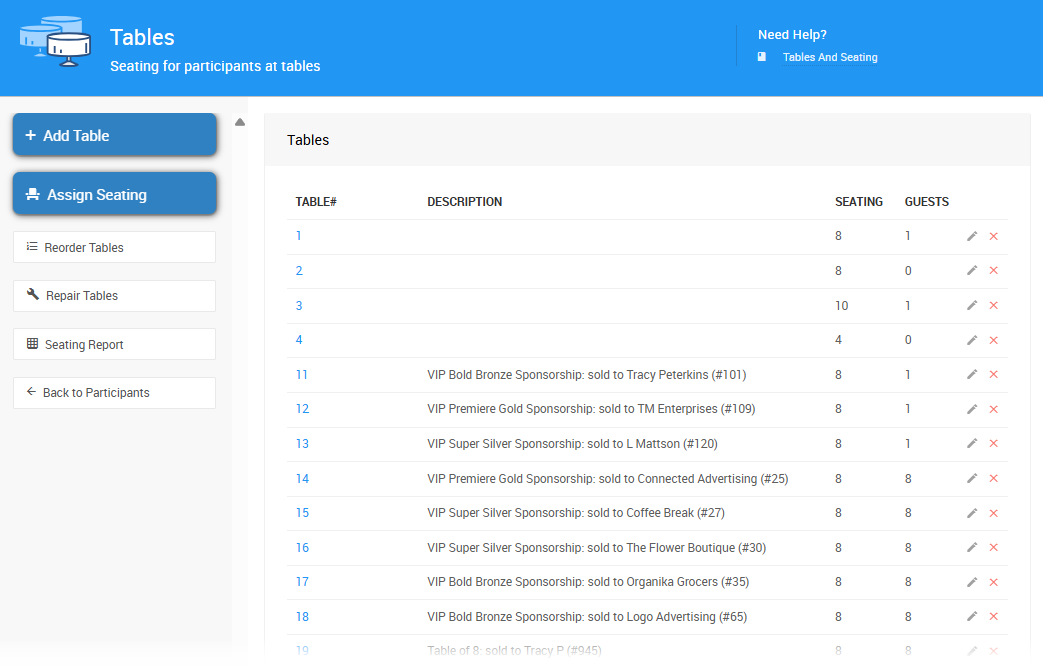Click the pencil edit icon for table 1
This screenshot has width=1043, height=667.
pos(972,236)
